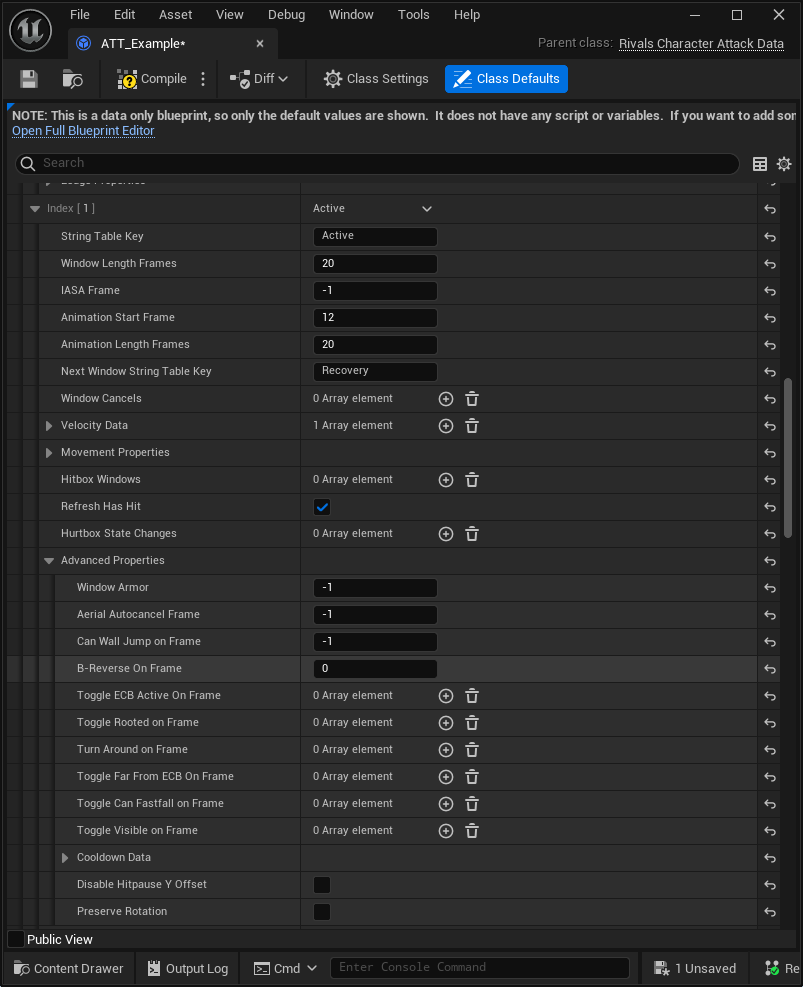Enable Disable Hitpause Y Offset checkbox

click(322, 884)
